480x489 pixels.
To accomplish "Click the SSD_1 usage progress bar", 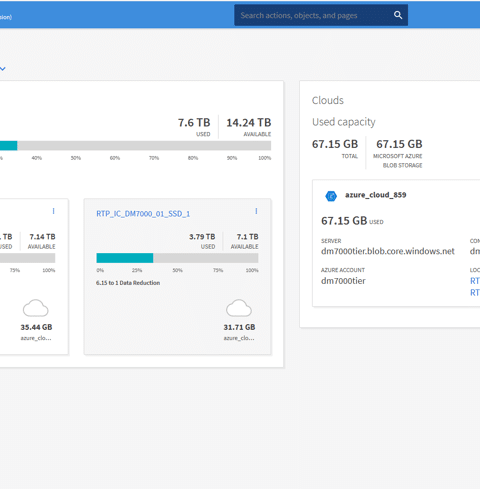I will (x=177, y=258).
